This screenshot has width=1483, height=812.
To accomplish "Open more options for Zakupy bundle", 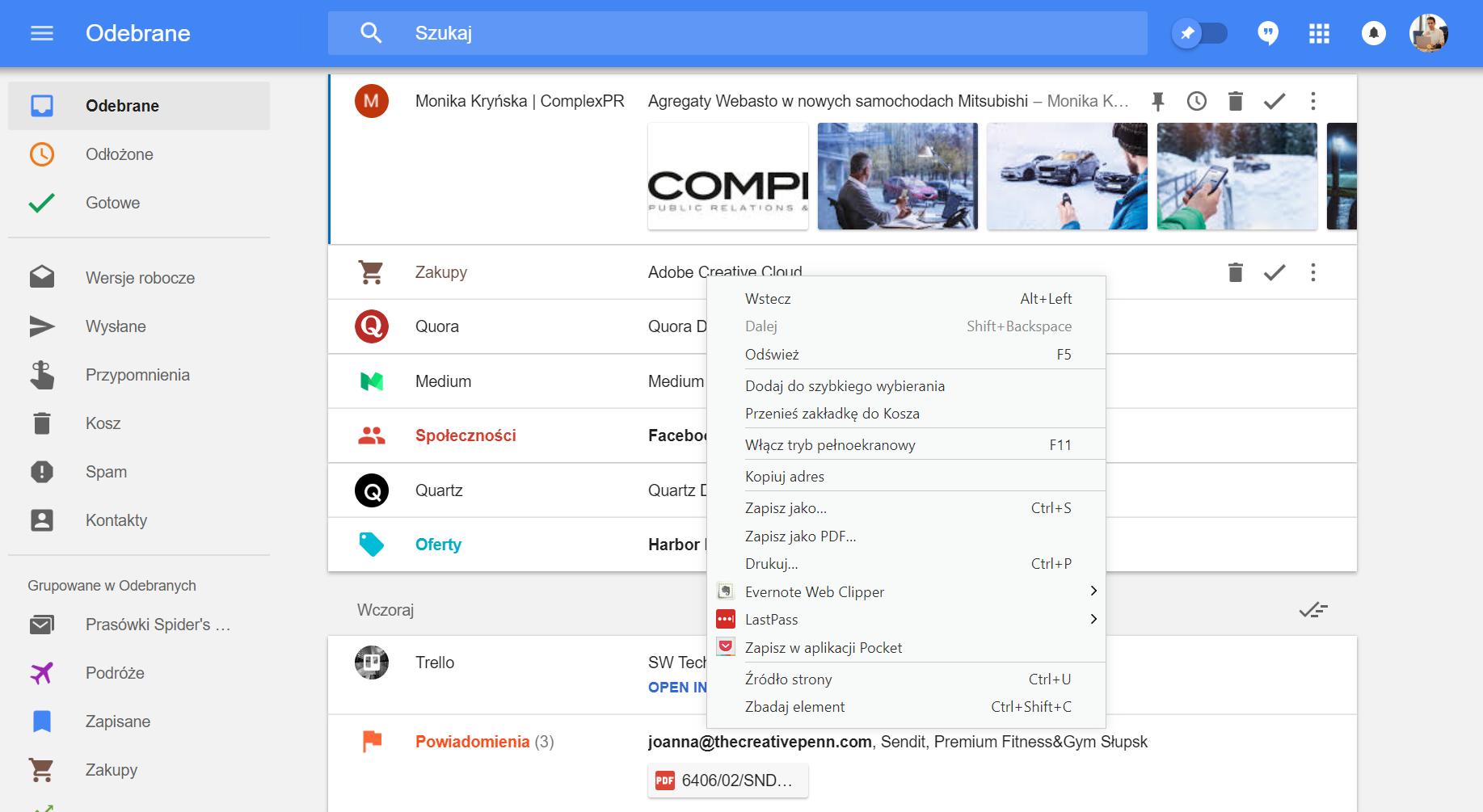I will coord(1313,272).
